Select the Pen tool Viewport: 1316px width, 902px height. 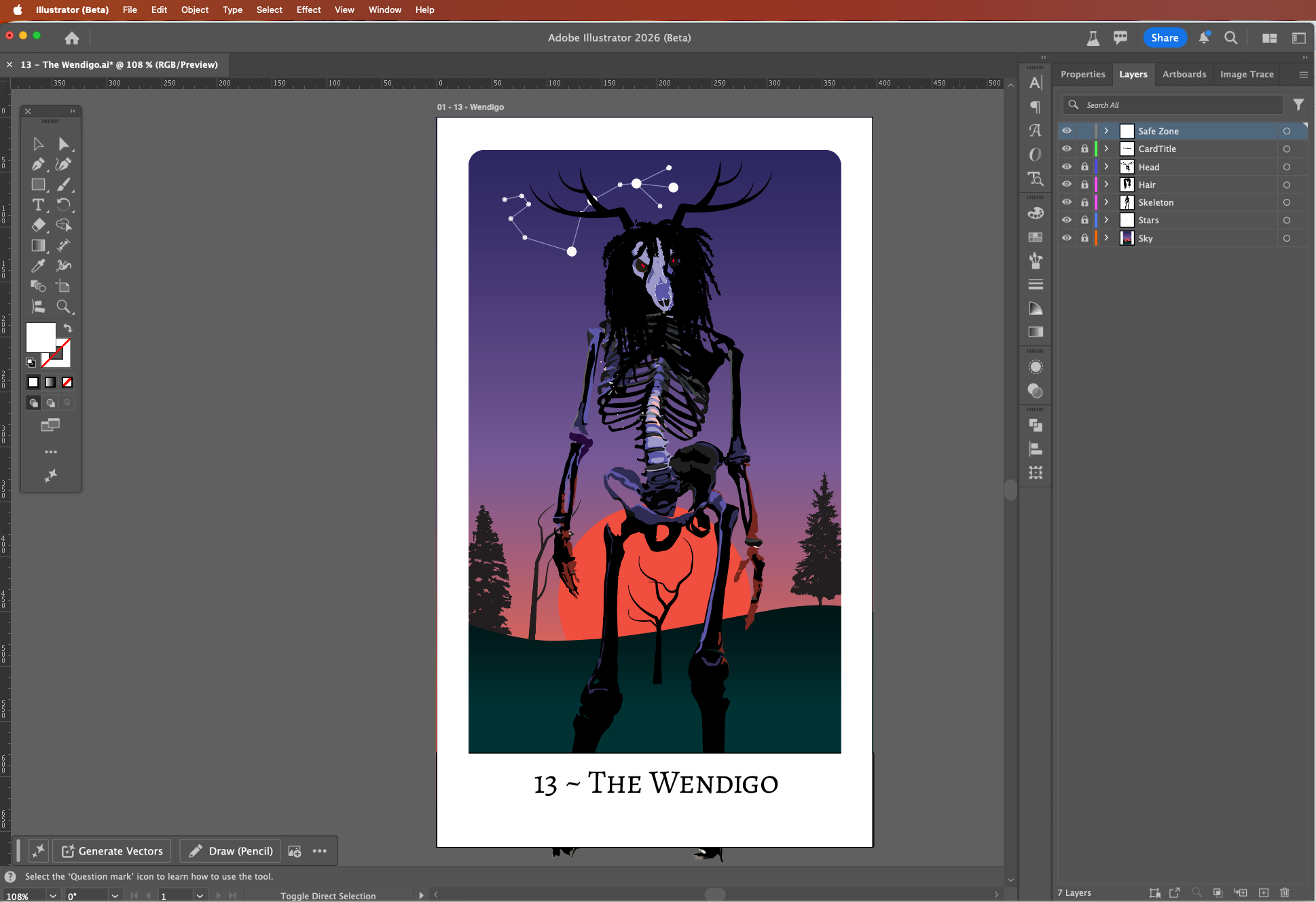pyautogui.click(x=38, y=164)
